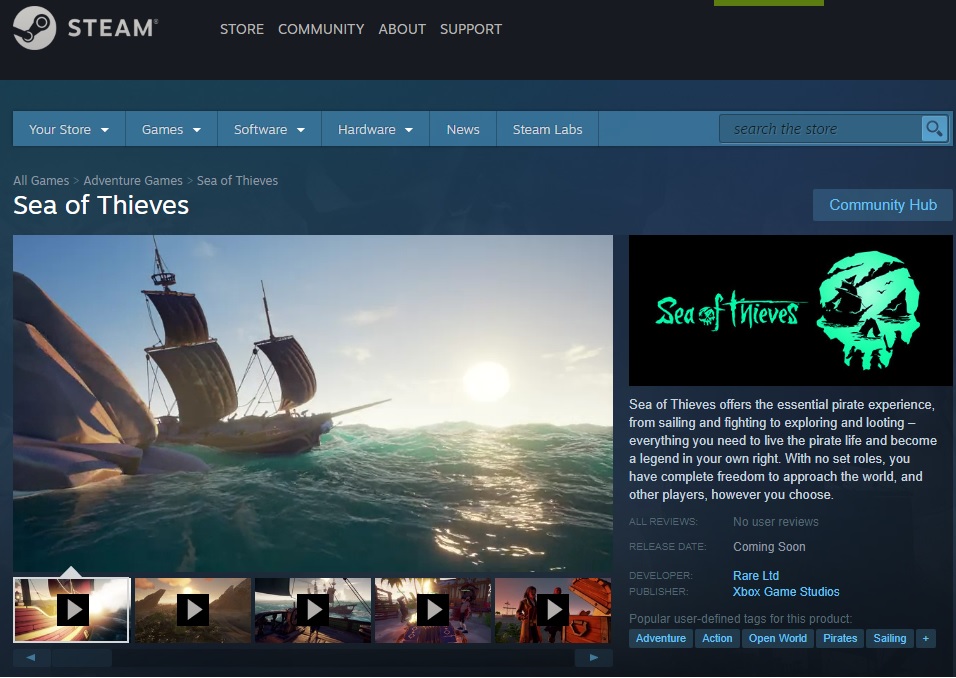Click right arrow of thumbnail scroller

pyautogui.click(x=593, y=657)
